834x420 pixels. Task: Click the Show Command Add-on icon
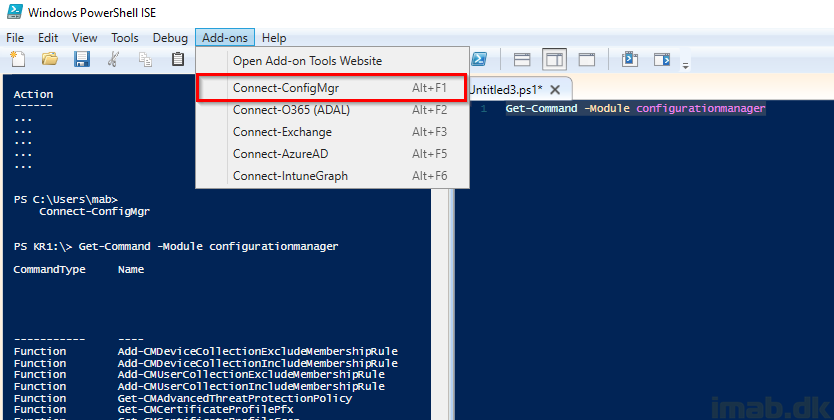[662, 59]
